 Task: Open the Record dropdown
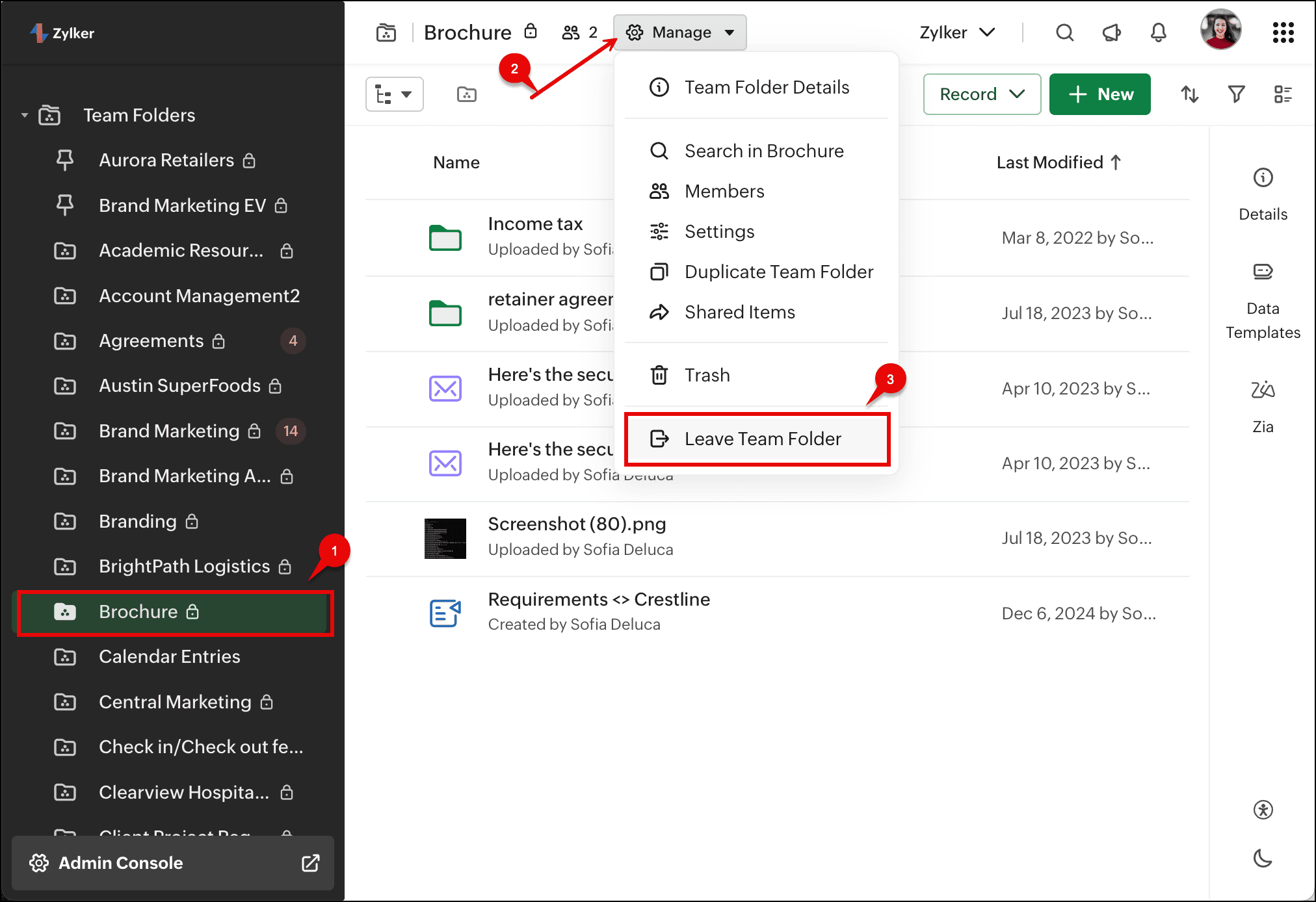click(982, 94)
